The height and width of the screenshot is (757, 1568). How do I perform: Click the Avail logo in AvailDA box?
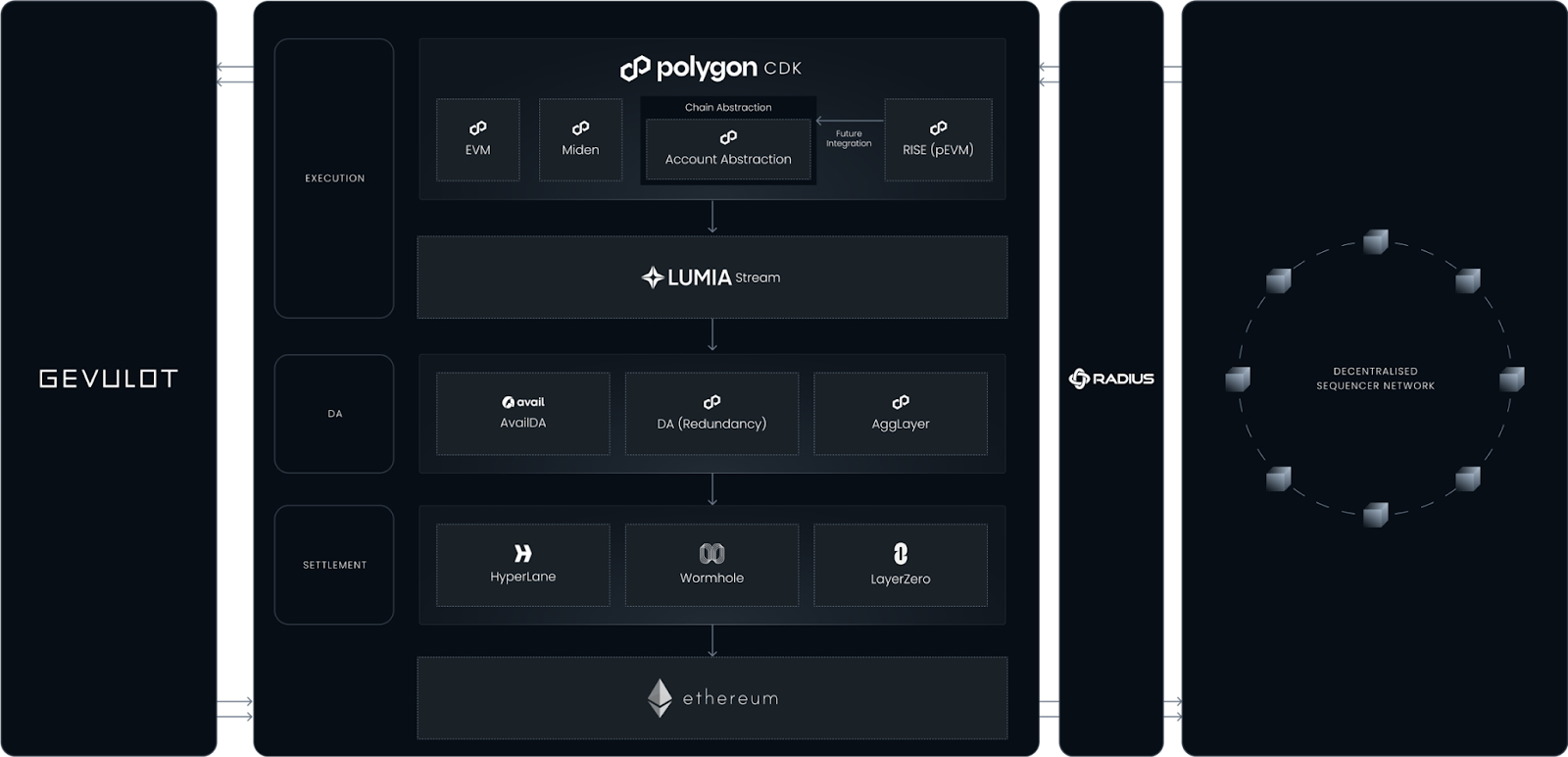[x=523, y=402]
